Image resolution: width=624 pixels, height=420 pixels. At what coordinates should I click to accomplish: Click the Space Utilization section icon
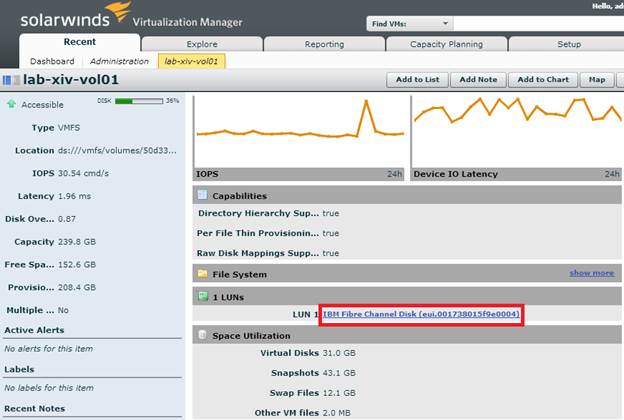(203, 335)
